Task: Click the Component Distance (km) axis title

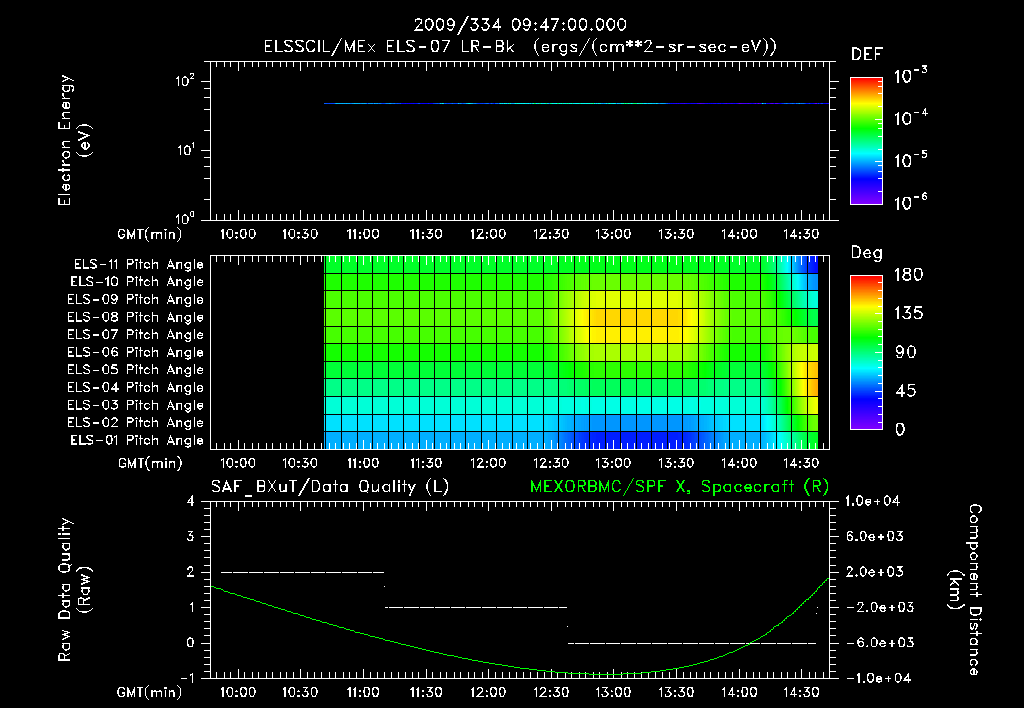Action: point(965,590)
